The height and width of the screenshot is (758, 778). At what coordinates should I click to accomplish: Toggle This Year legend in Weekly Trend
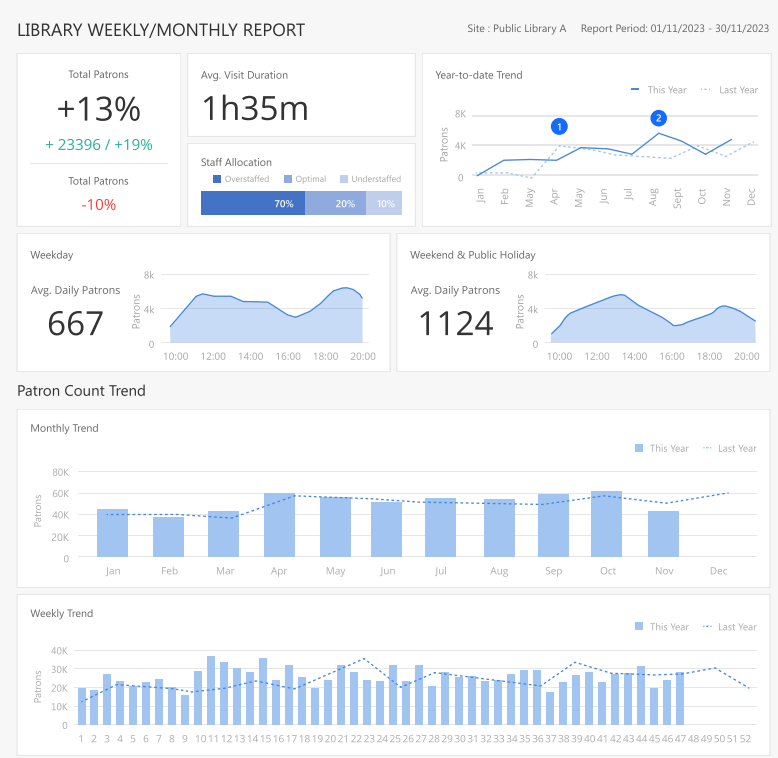[x=661, y=627]
